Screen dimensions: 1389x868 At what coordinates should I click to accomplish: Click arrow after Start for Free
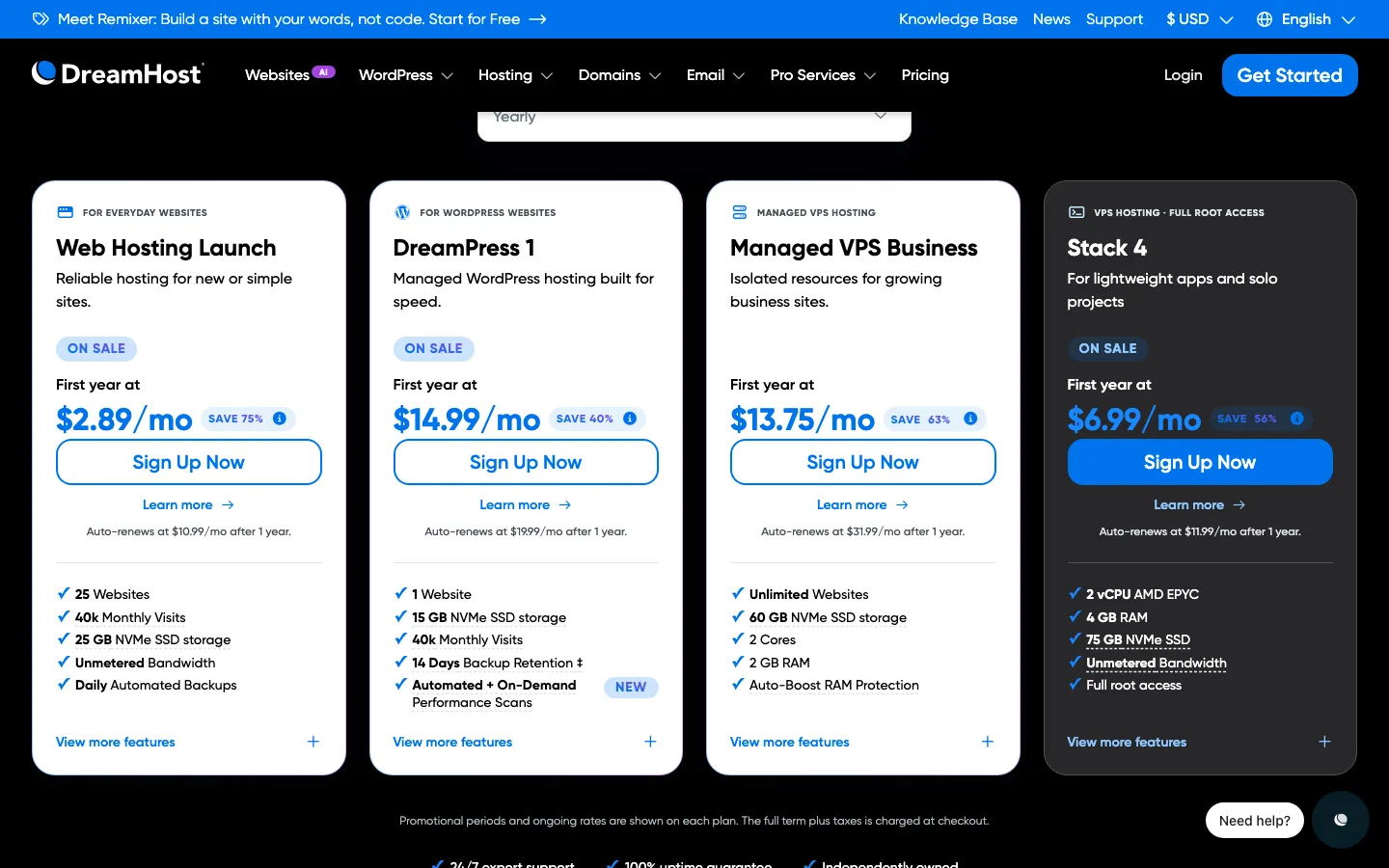pyautogui.click(x=538, y=19)
